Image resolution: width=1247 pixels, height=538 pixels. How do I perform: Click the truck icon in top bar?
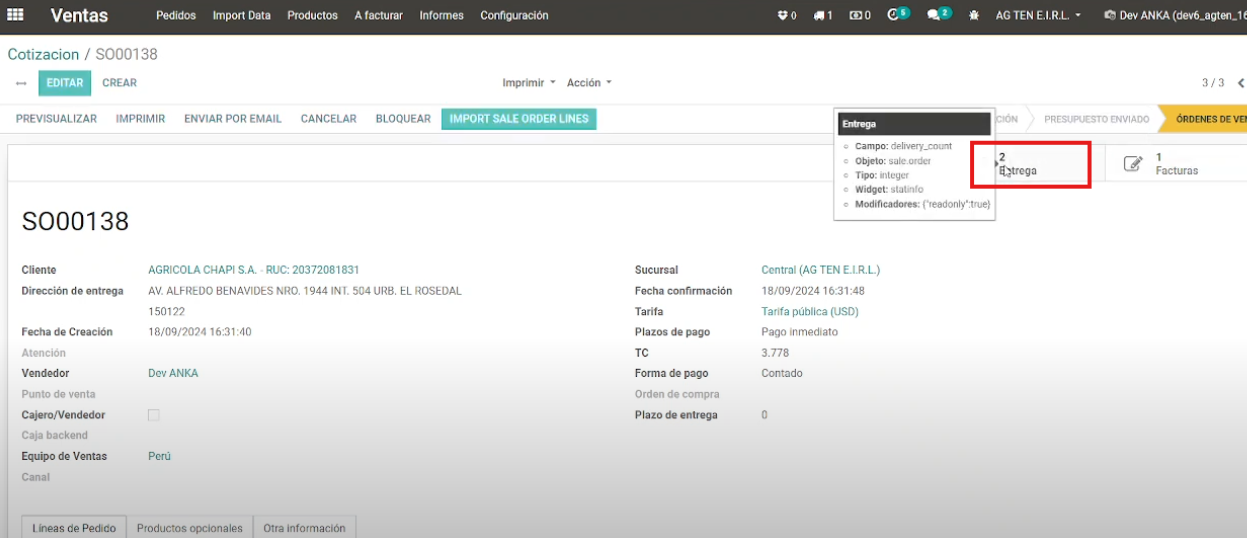click(820, 16)
